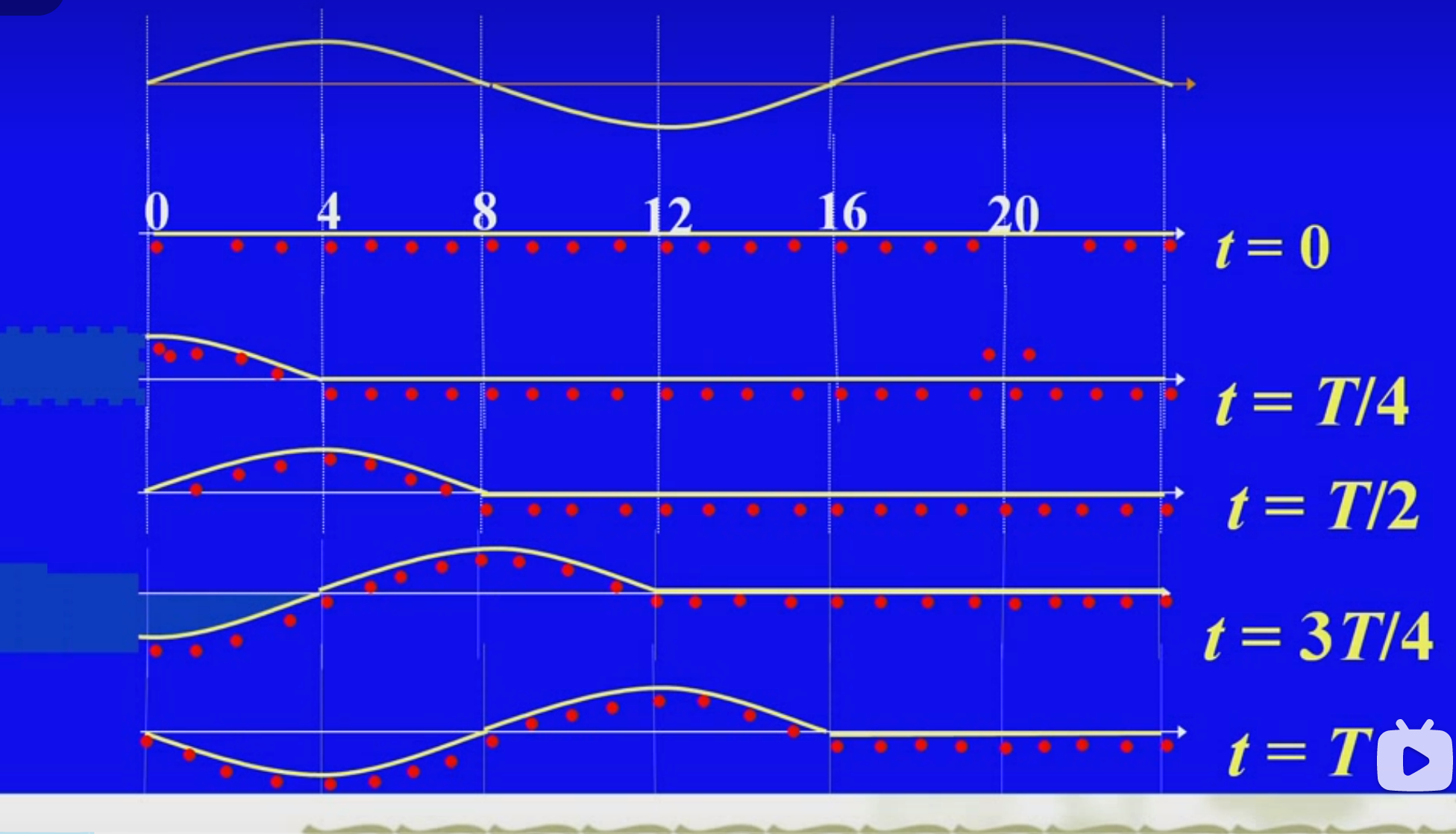Click the axis number 4
The height and width of the screenshot is (834, 1456).
point(328,211)
